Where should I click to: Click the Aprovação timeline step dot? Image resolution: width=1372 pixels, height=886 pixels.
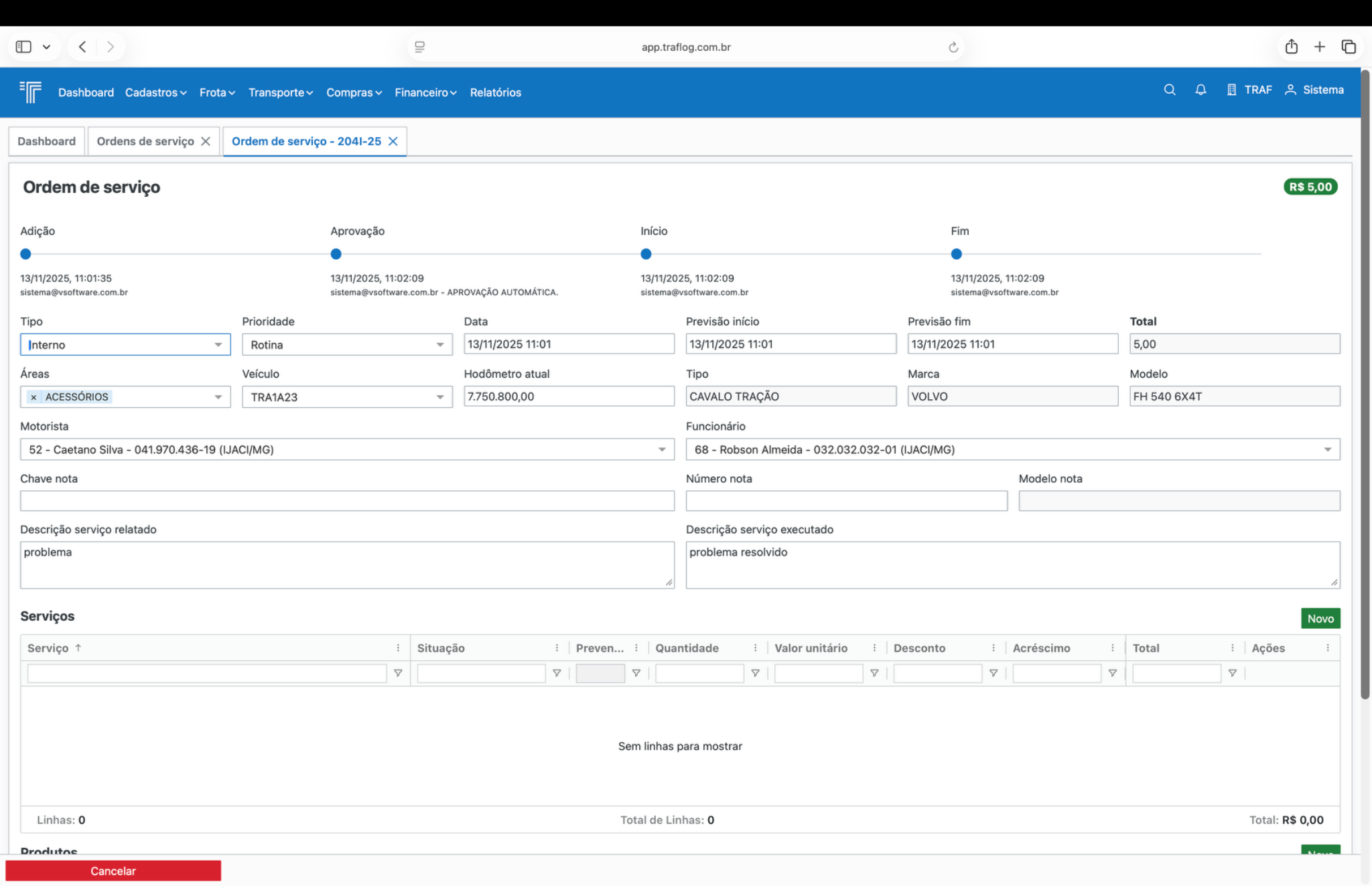tap(336, 254)
